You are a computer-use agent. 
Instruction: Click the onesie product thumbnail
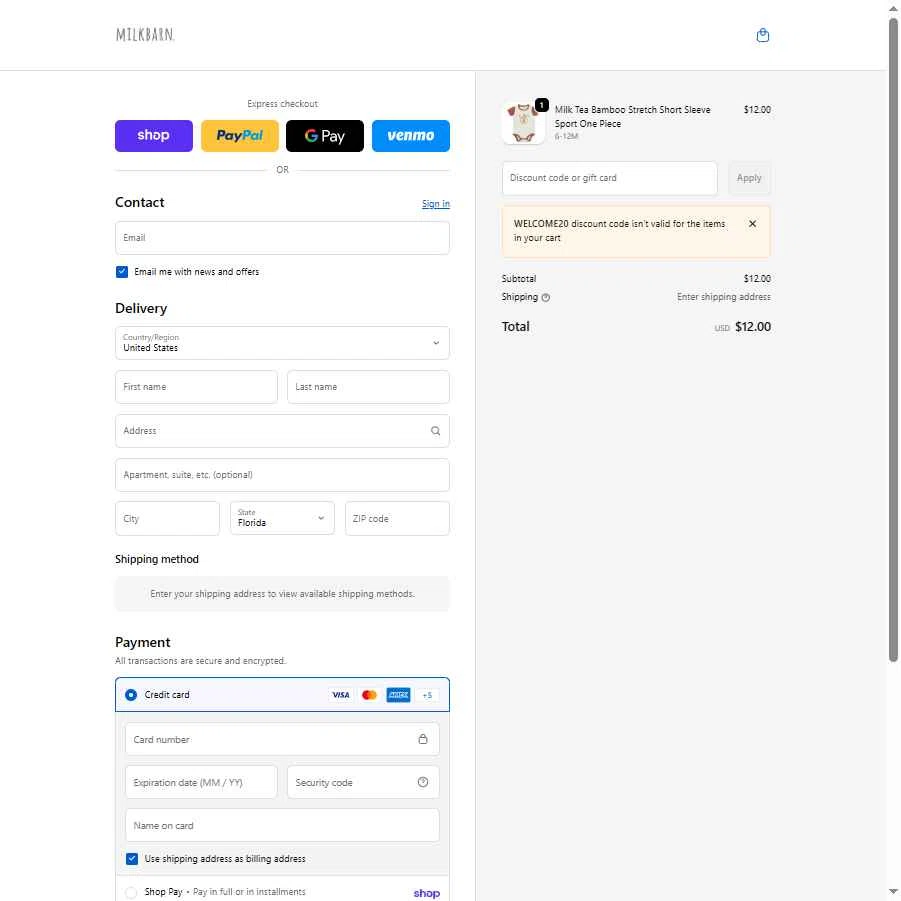pyautogui.click(x=523, y=122)
